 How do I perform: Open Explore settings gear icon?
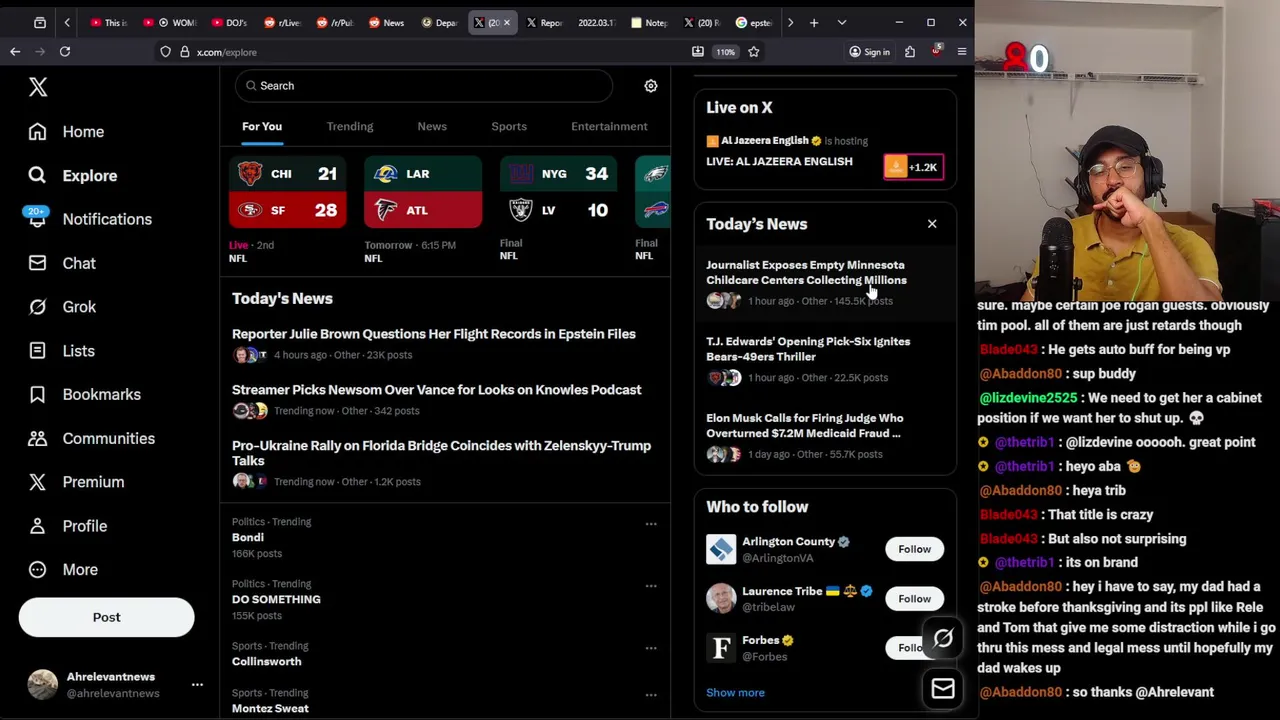click(651, 86)
